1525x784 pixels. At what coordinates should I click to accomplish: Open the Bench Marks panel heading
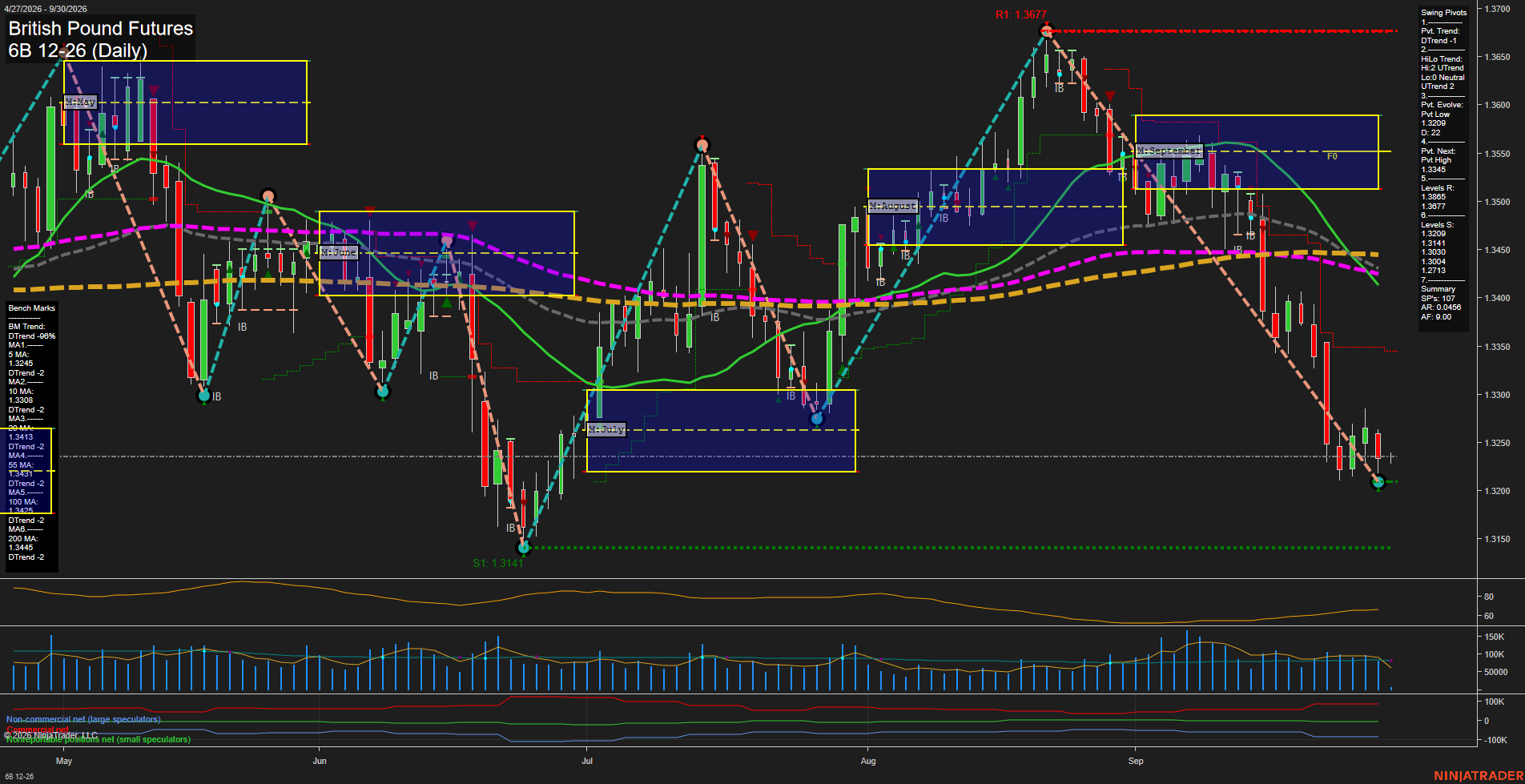point(32,308)
